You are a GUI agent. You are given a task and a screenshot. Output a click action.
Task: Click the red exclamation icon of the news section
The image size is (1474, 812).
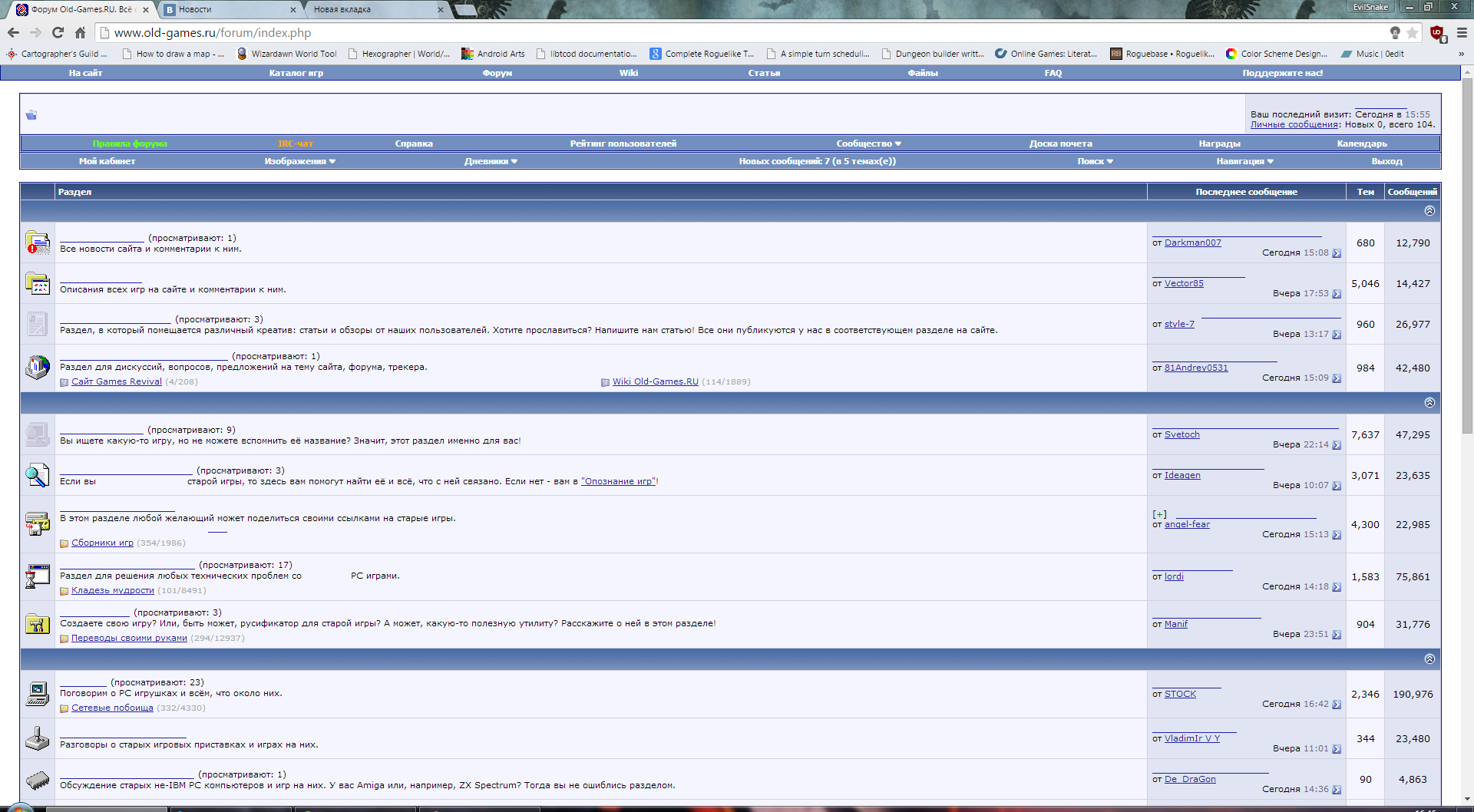37,243
